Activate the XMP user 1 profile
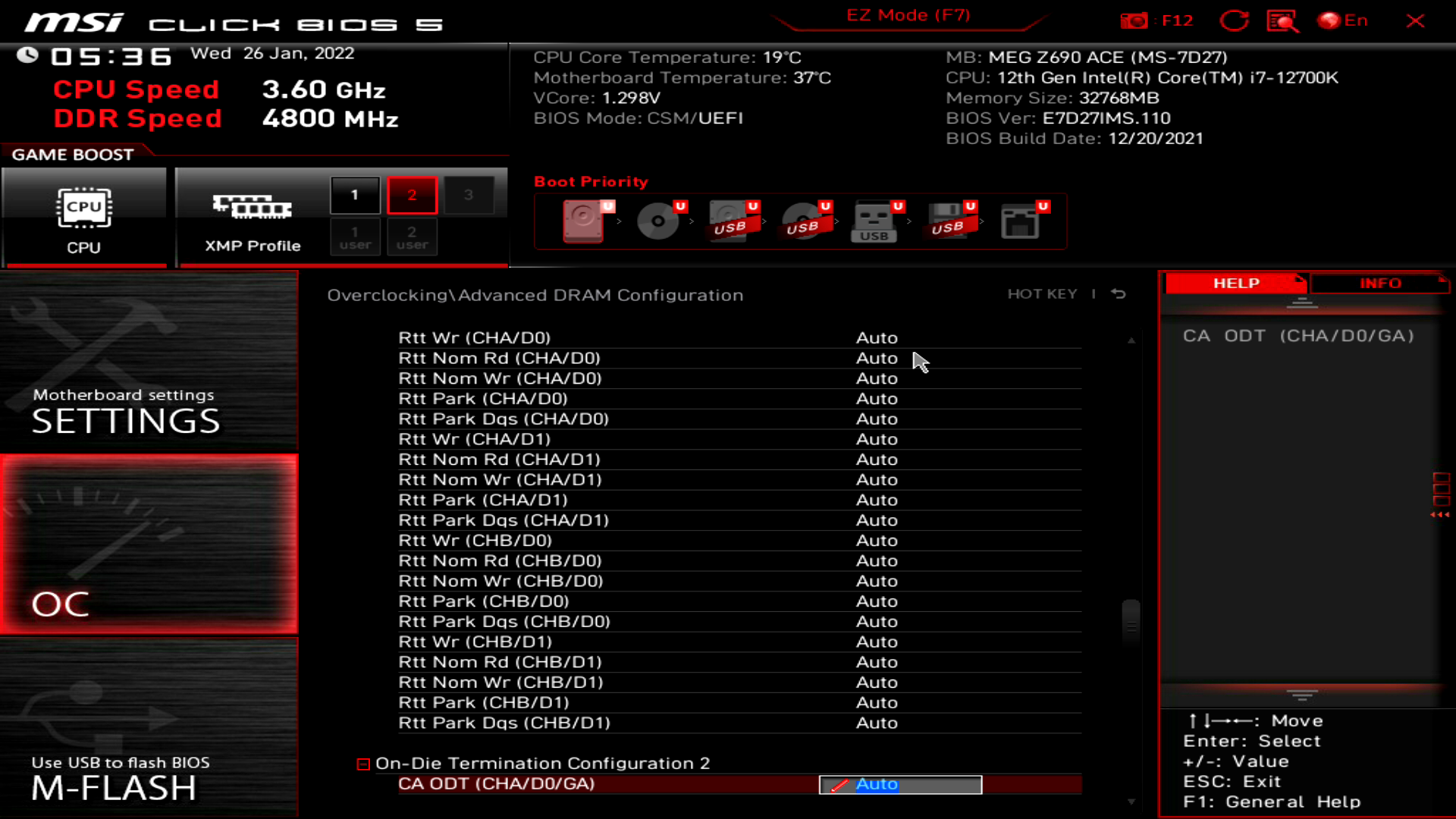The image size is (1456, 819). [355, 237]
